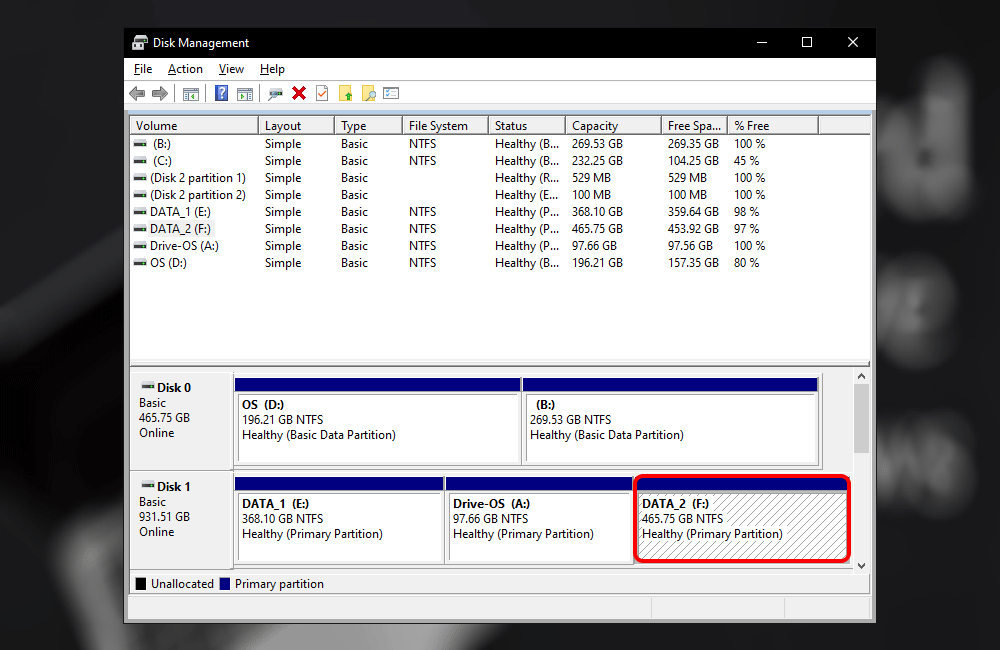1000x650 pixels.
Task: Sort by the Free Space column header
Action: tap(695, 126)
